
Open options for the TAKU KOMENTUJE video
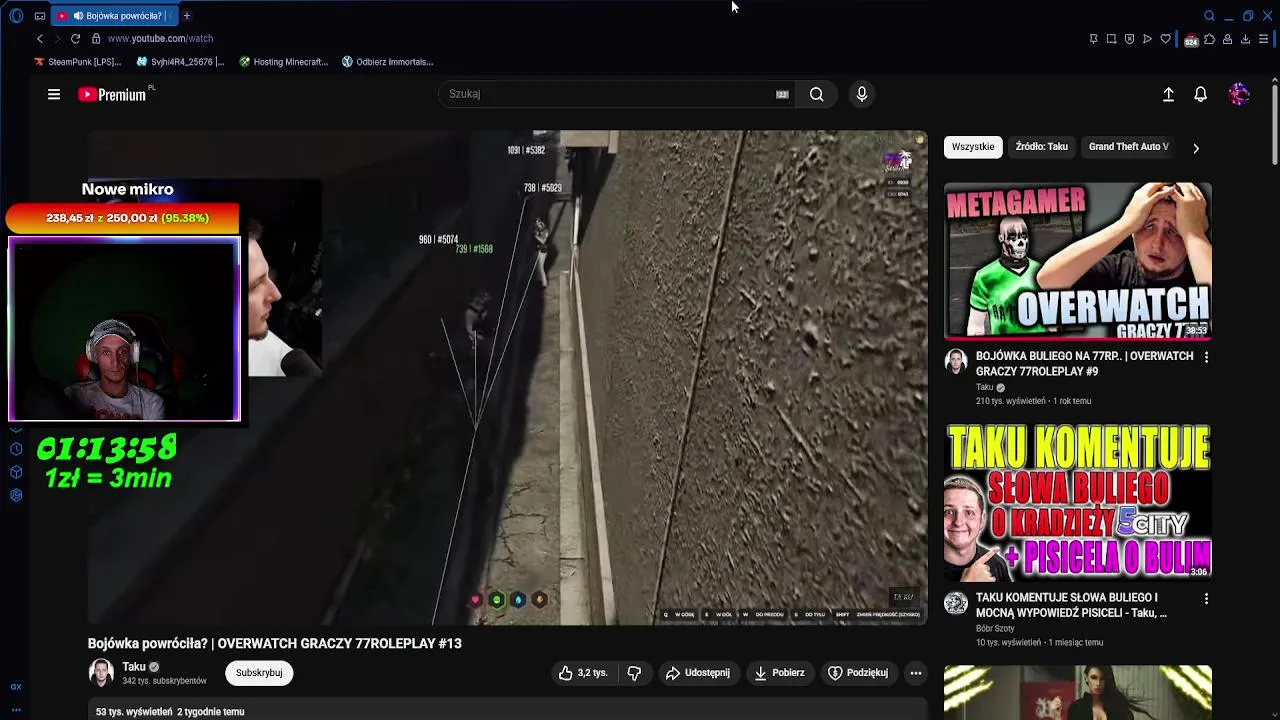[1206, 599]
